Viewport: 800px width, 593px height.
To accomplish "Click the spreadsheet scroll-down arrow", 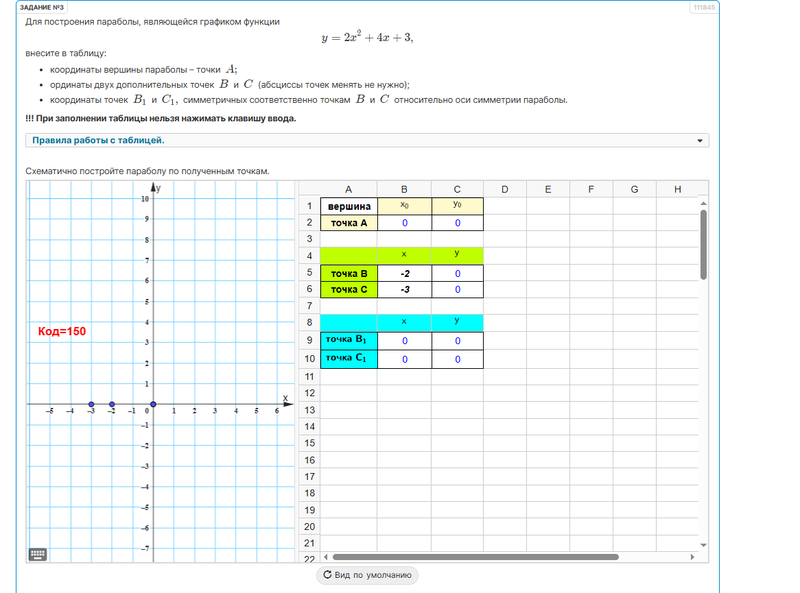I will pos(703,545).
